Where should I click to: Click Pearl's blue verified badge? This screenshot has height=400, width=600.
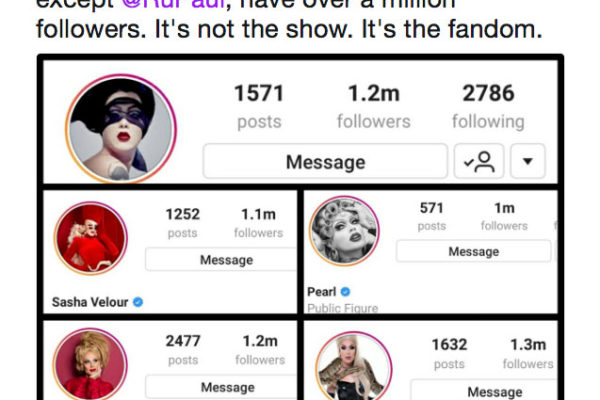click(345, 292)
